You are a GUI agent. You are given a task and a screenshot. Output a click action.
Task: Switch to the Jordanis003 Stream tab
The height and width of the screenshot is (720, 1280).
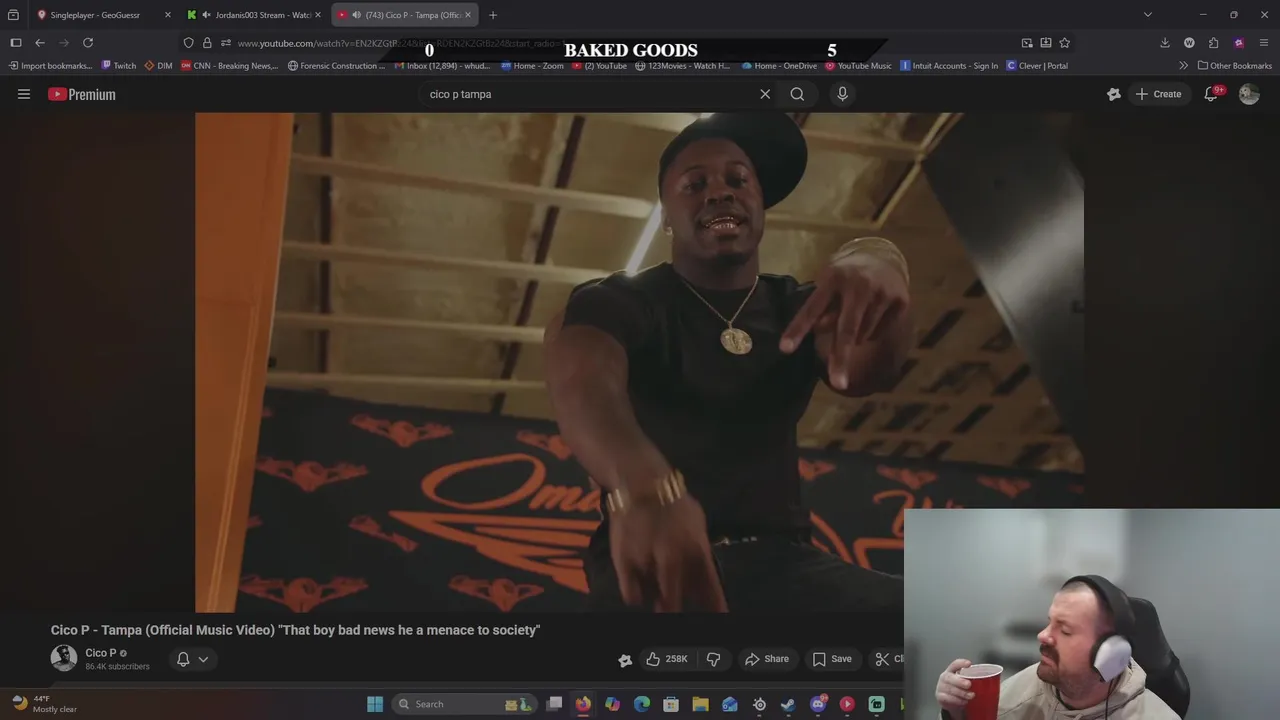click(x=255, y=15)
